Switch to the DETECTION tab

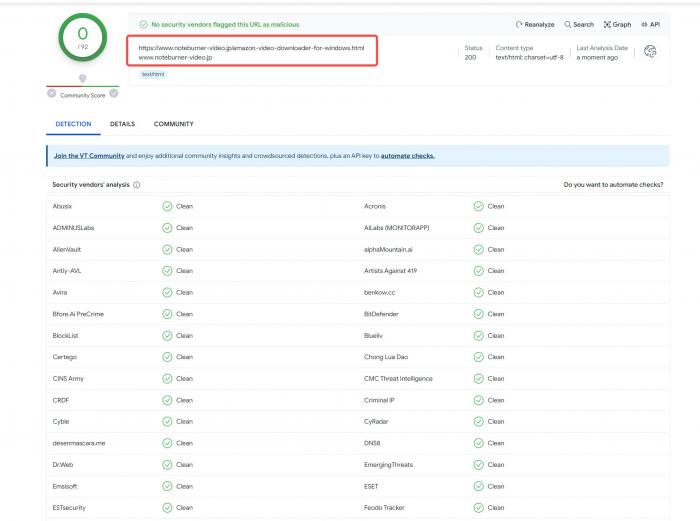73,124
